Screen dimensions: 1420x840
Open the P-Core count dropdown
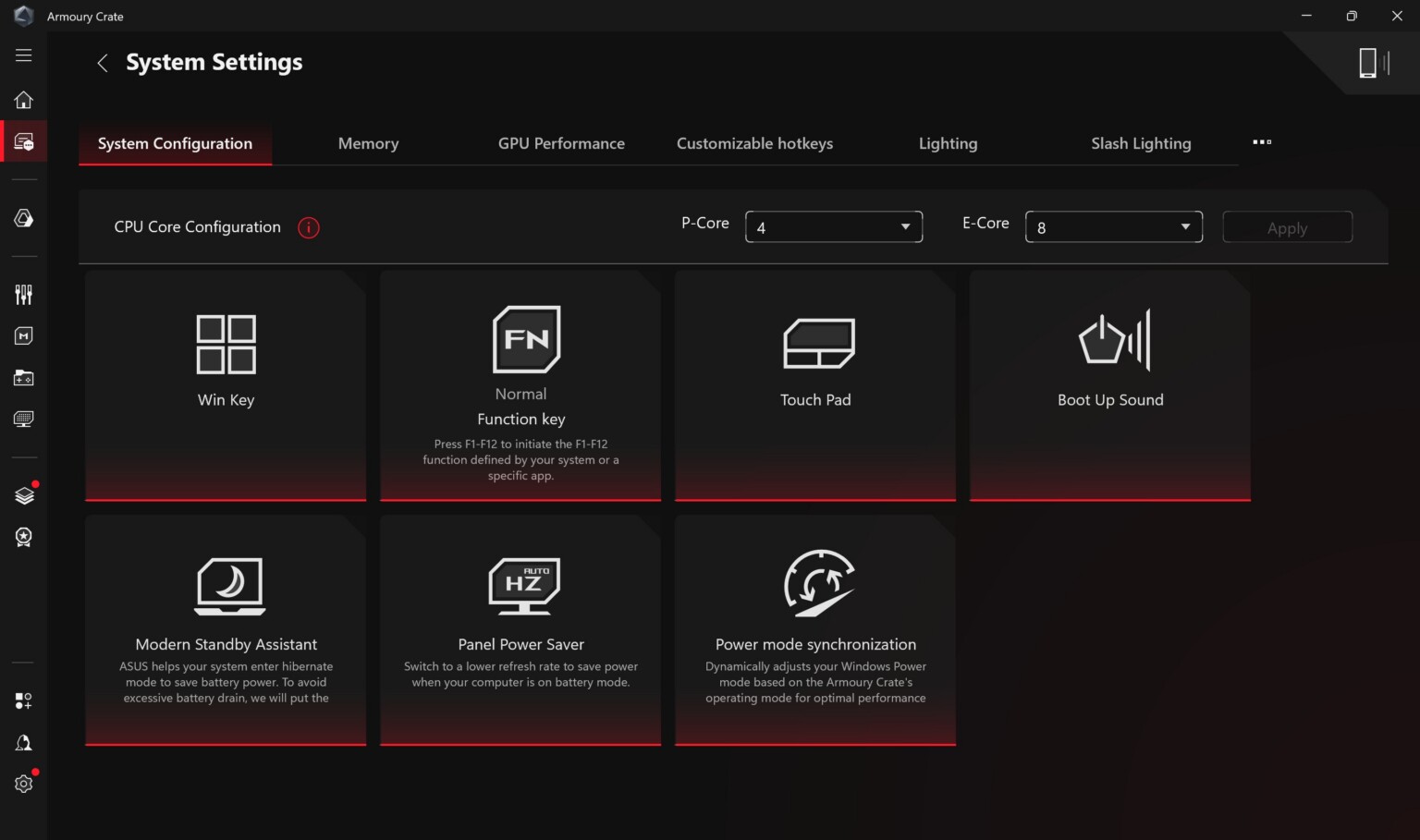click(x=834, y=227)
